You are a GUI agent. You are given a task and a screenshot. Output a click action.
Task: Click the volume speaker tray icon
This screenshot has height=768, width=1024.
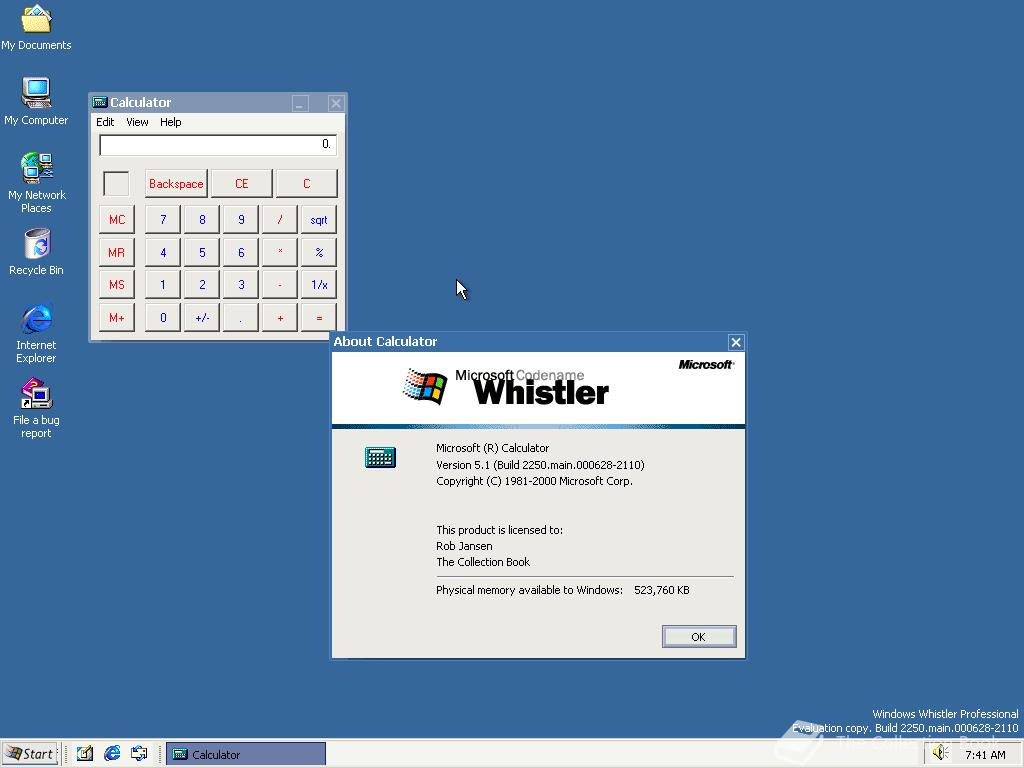[940, 753]
